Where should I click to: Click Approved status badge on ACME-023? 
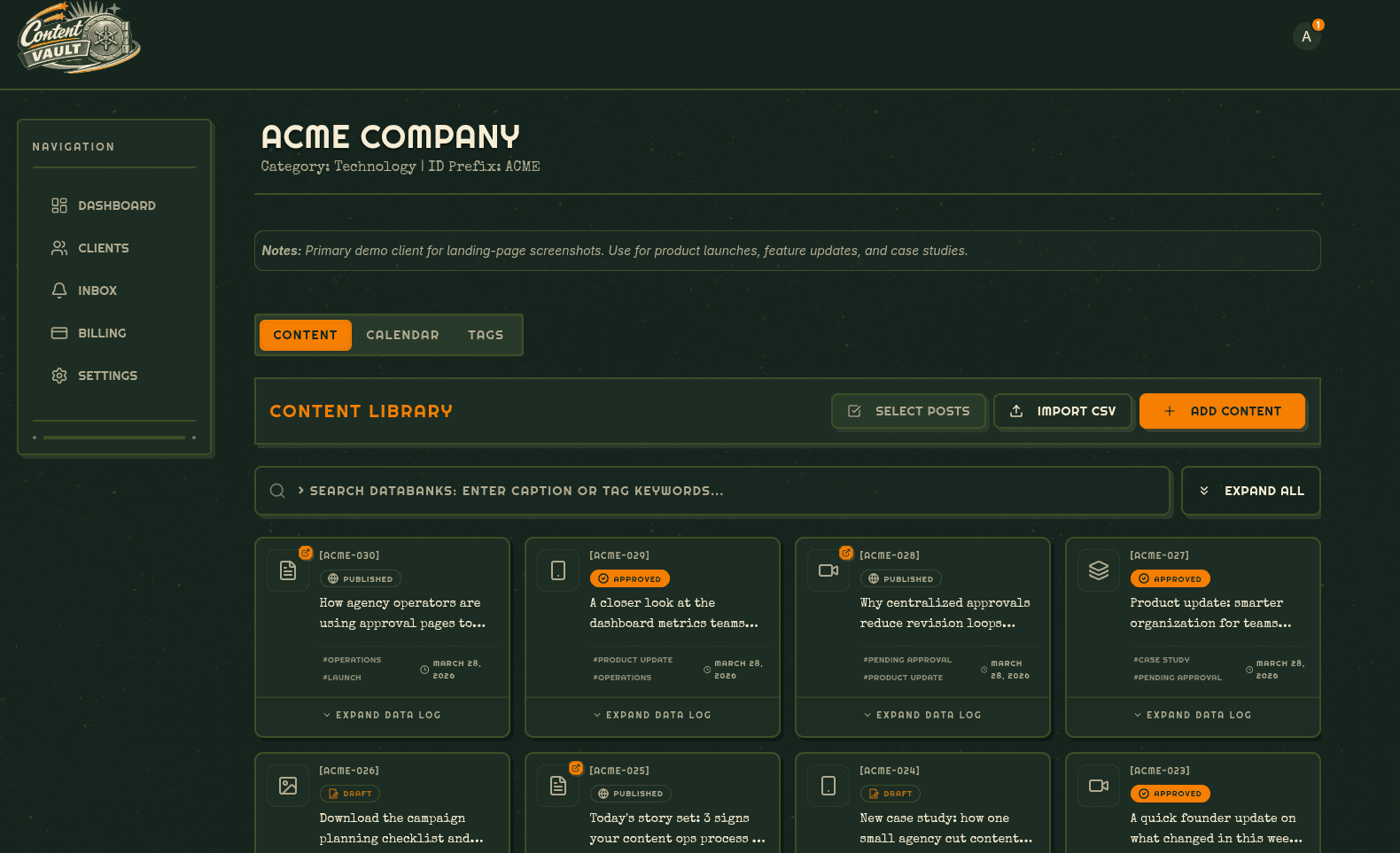tap(1171, 794)
